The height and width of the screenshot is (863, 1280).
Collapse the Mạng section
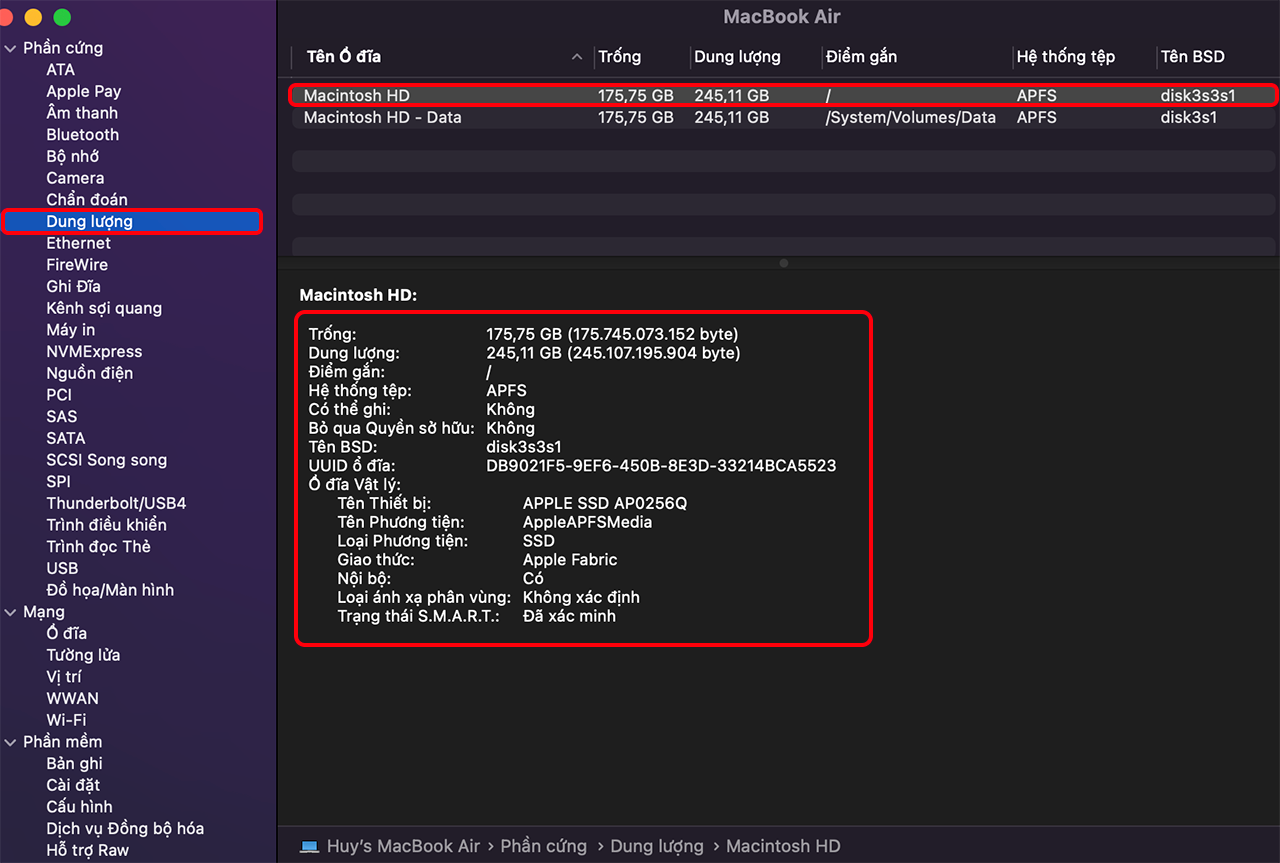10,612
